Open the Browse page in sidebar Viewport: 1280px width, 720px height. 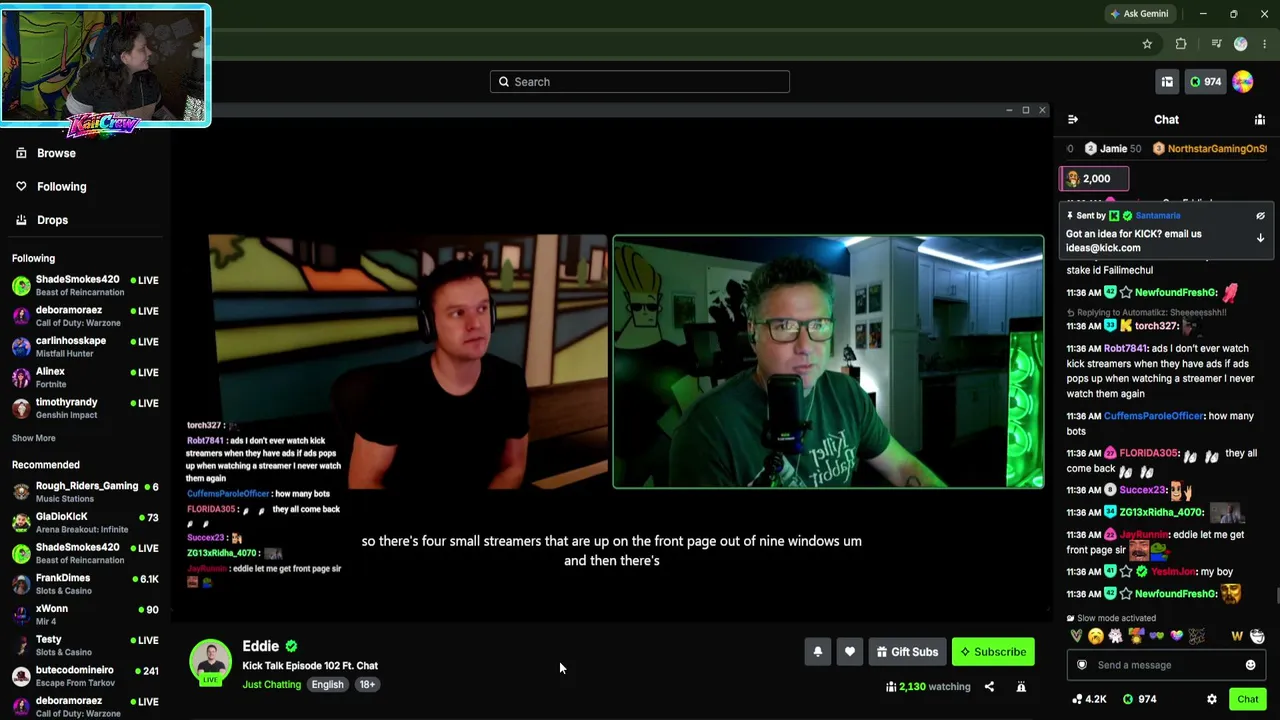coord(56,153)
